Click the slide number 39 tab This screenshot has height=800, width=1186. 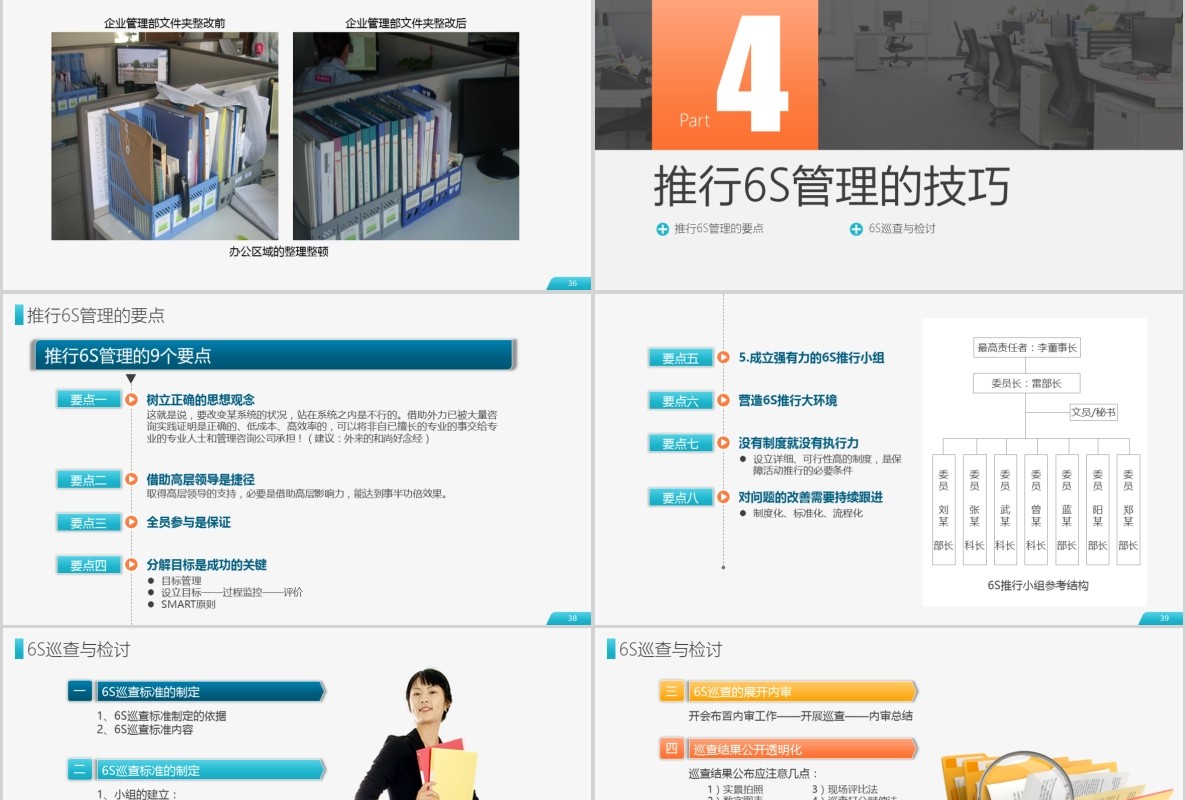(1161, 619)
